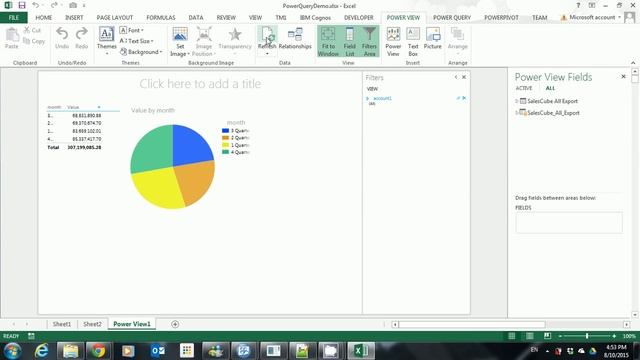
Task: Switch to the FORMULAS tab
Action: (161, 18)
